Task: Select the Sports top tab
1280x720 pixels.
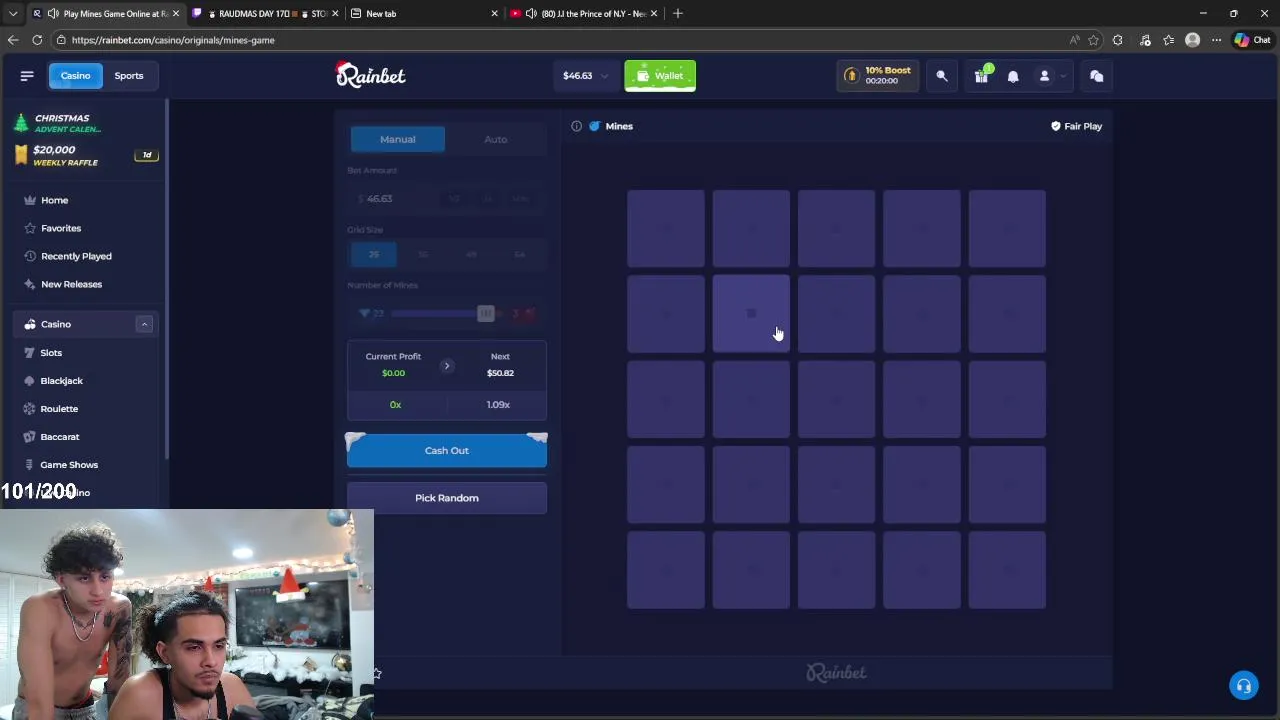Action: [129, 76]
